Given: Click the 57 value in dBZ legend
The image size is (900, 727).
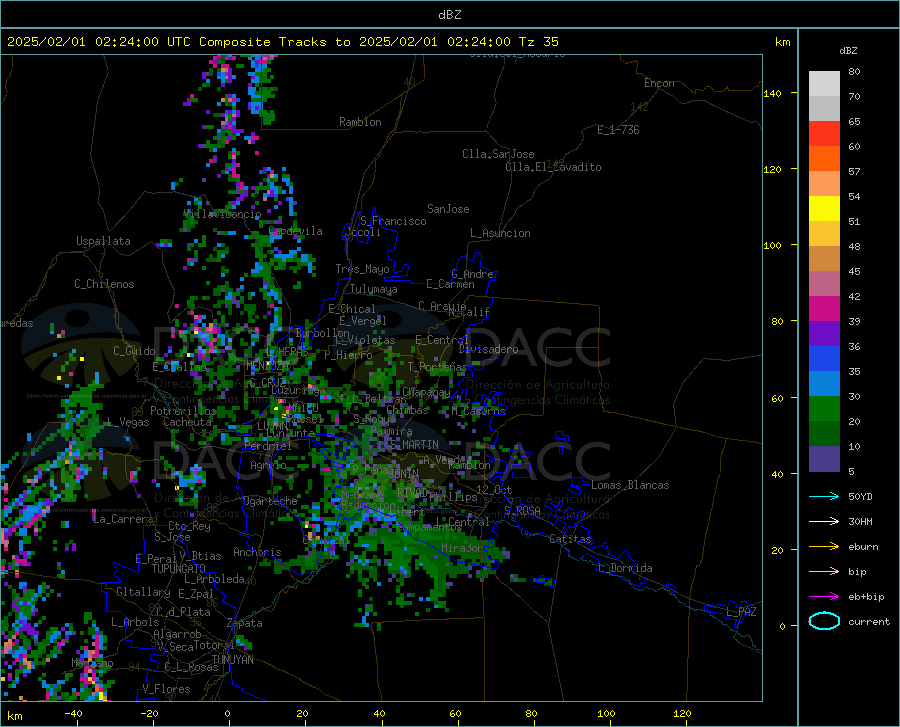Looking at the screenshot, I should [854, 172].
